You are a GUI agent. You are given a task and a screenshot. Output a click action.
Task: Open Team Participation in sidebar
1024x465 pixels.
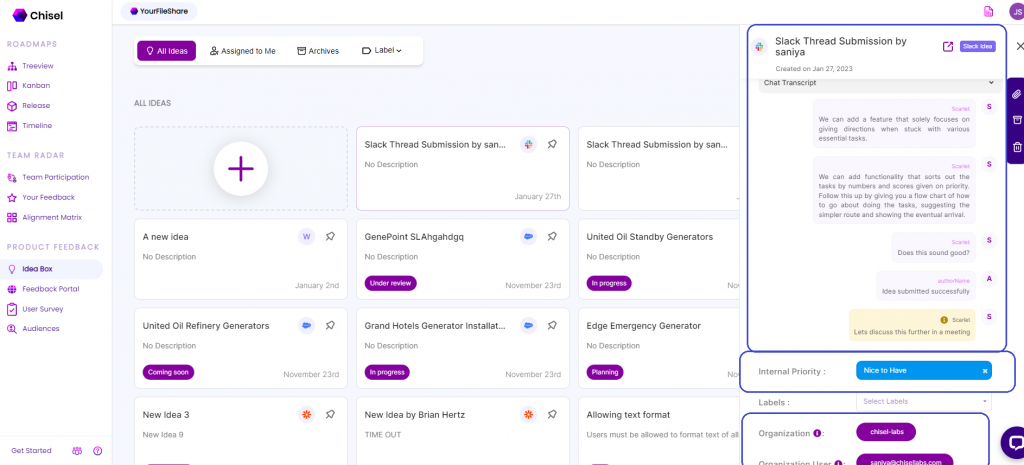click(x=55, y=177)
